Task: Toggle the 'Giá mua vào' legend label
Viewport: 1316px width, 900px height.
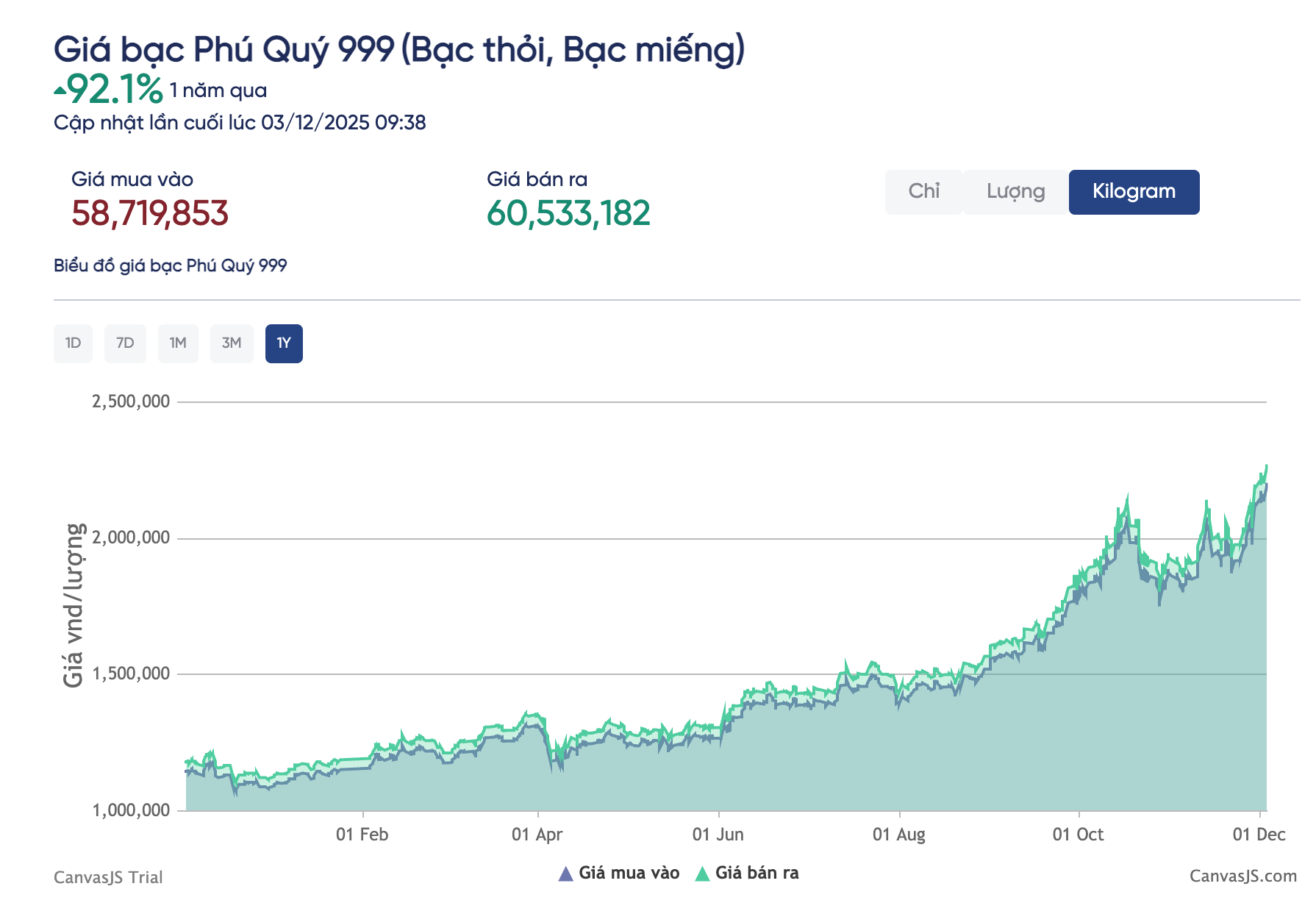Action: [629, 873]
